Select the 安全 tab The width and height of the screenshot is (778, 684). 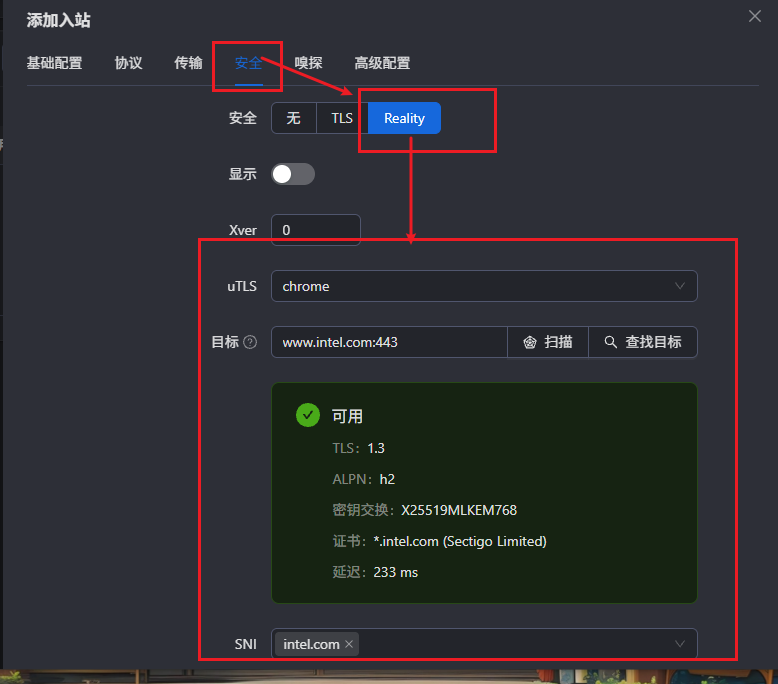pyautogui.click(x=248, y=63)
